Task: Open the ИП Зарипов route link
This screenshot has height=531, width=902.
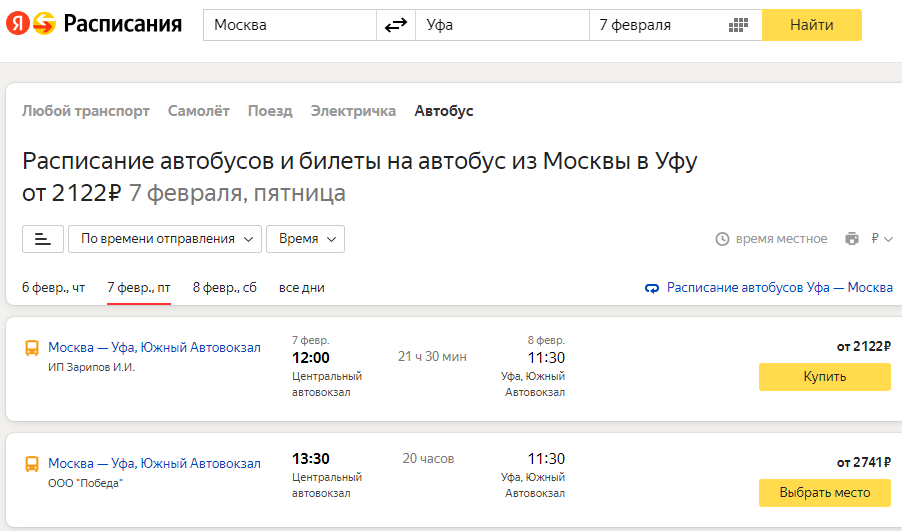Action: coord(154,347)
